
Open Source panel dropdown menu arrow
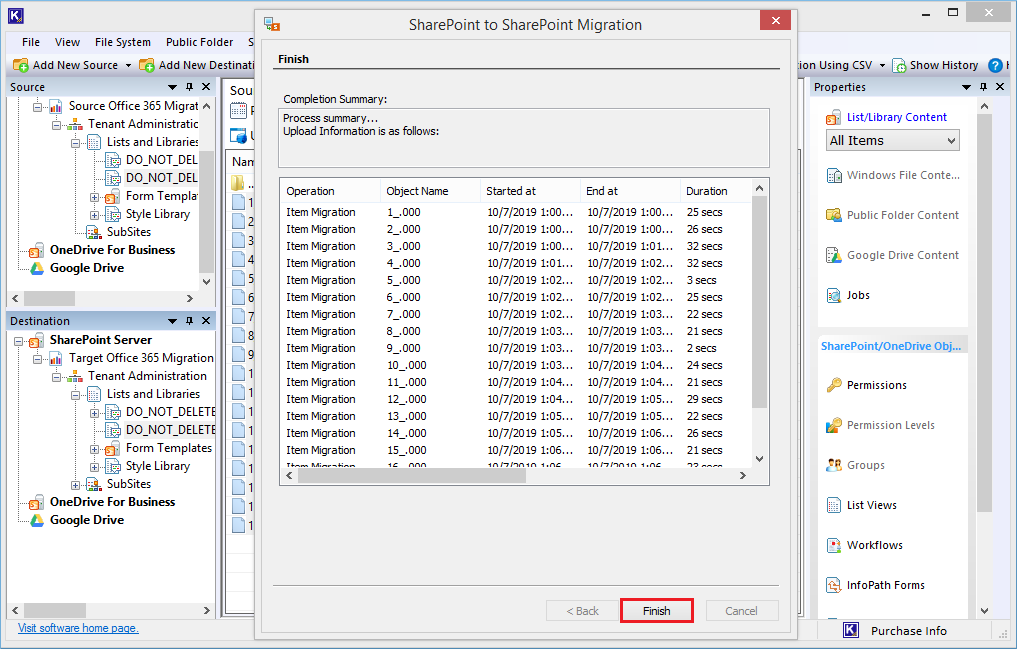click(x=173, y=87)
